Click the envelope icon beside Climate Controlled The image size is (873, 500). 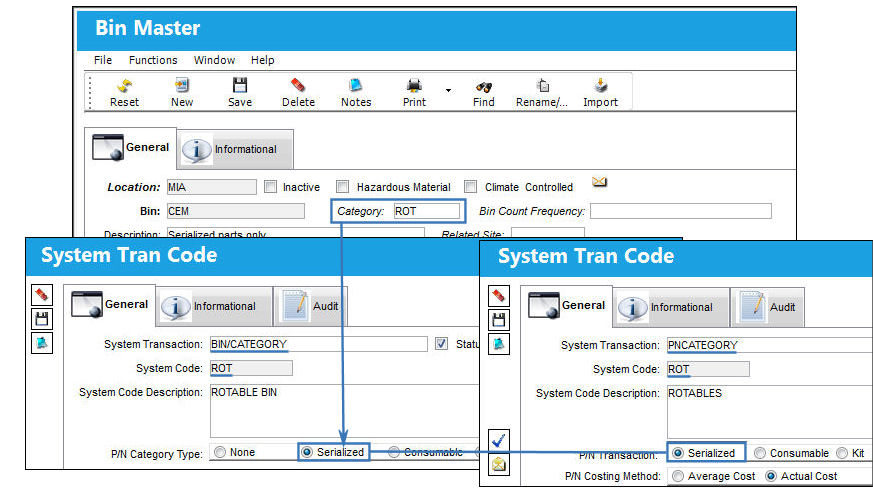tap(599, 182)
